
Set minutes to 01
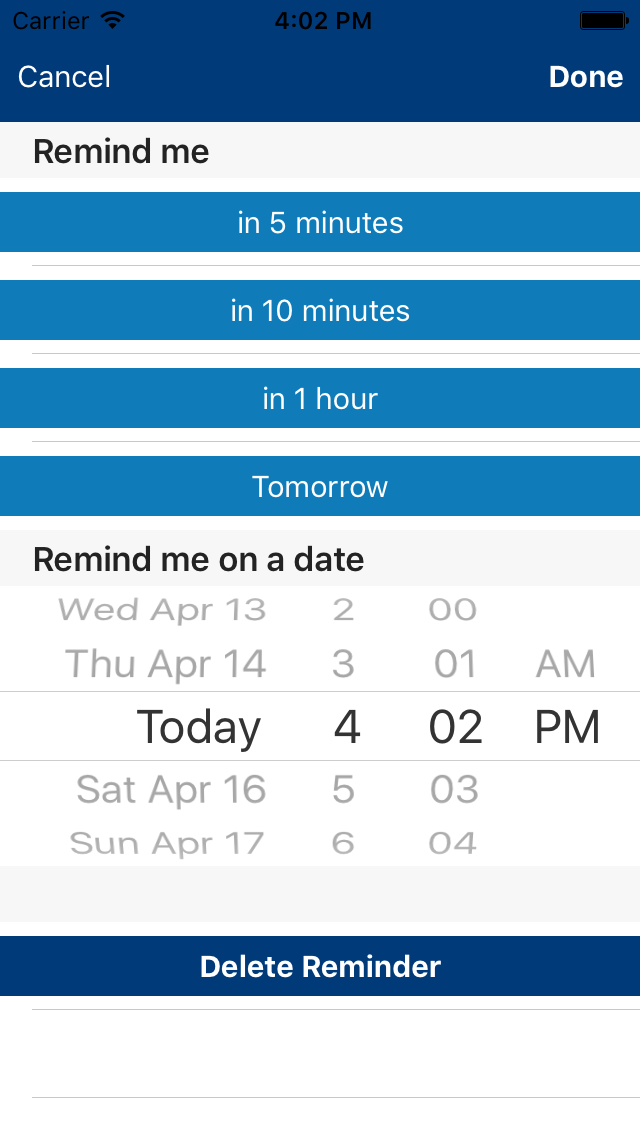[455, 664]
